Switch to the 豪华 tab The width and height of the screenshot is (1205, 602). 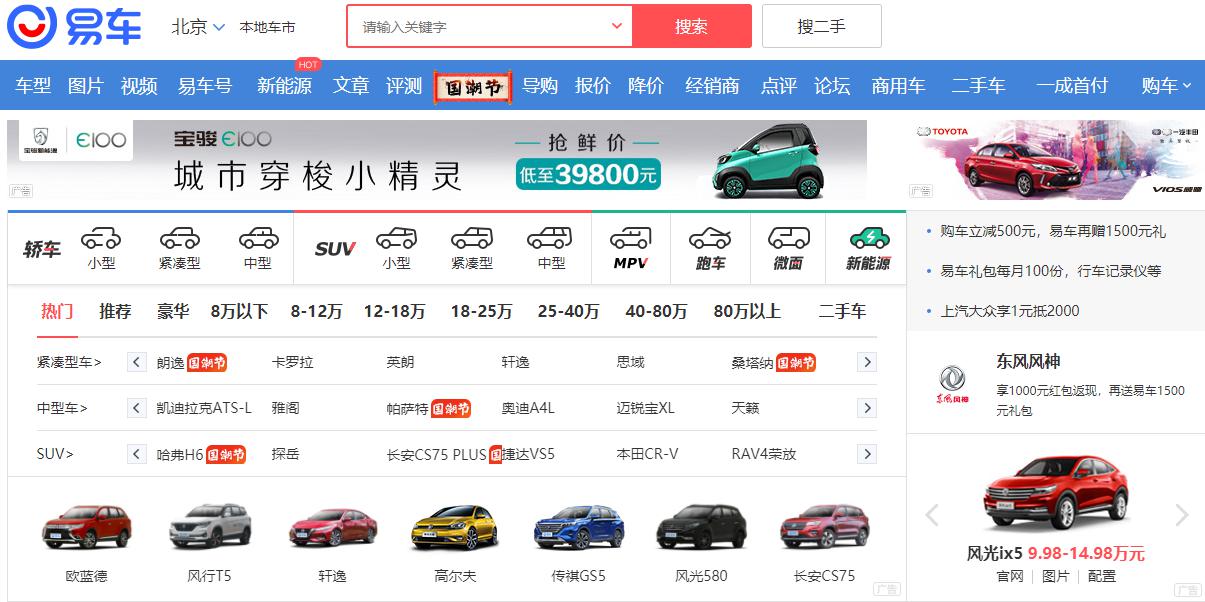point(173,311)
